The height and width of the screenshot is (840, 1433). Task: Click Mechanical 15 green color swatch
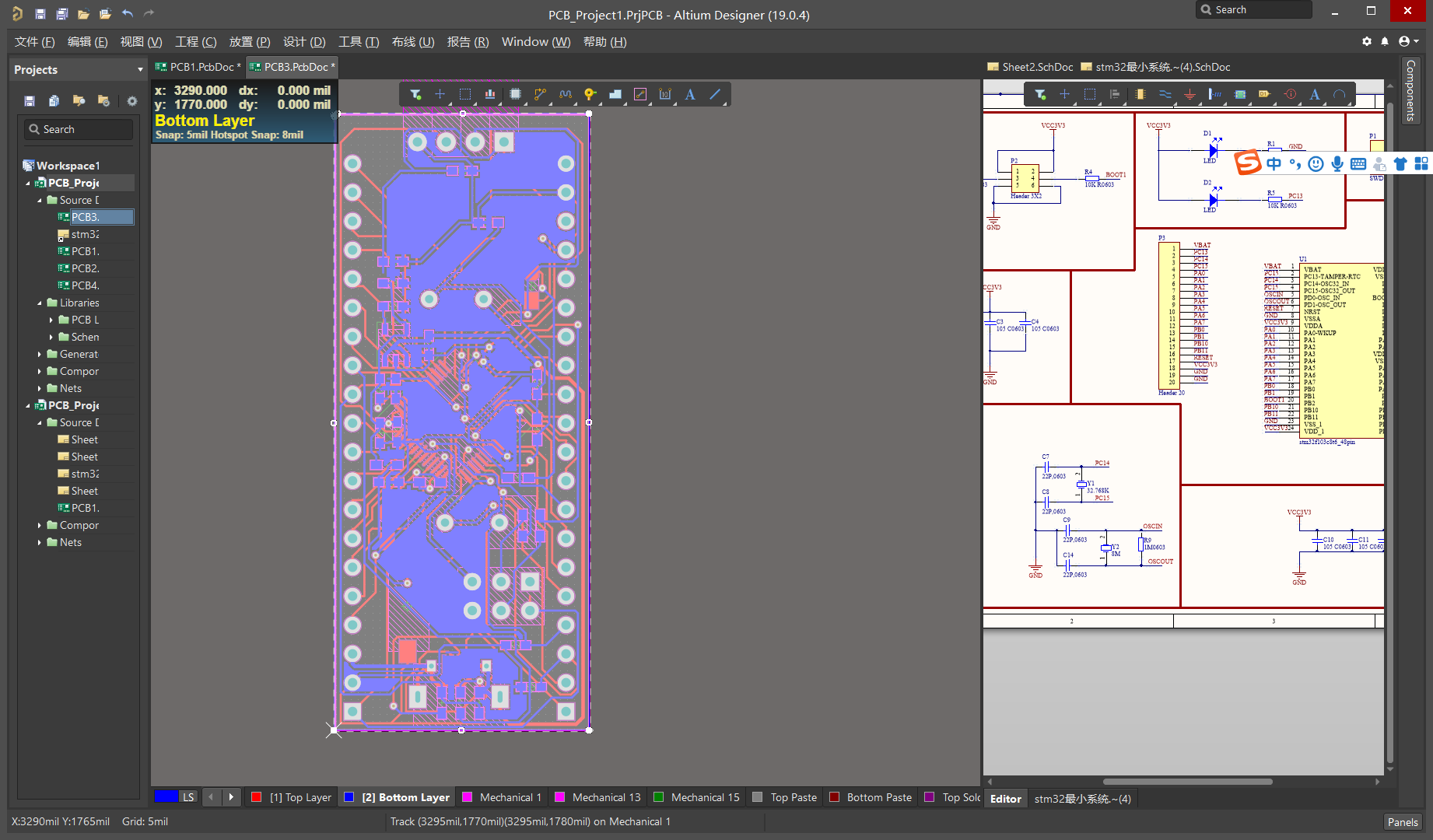point(659,797)
